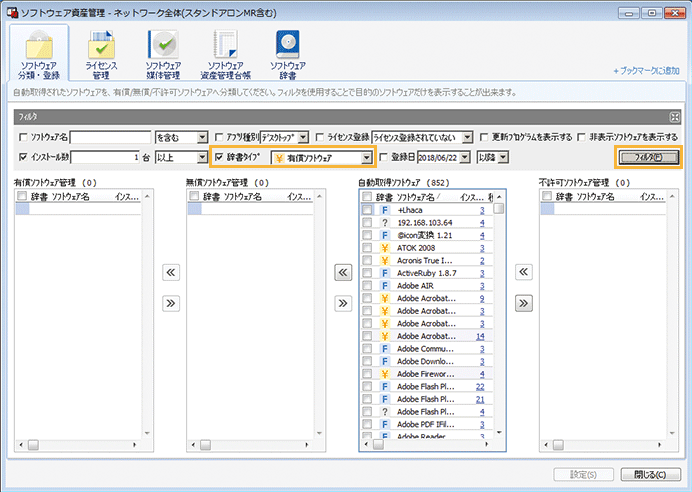
Task: Open install count 14 link for Adobe Acrobat
Action: click(480, 336)
